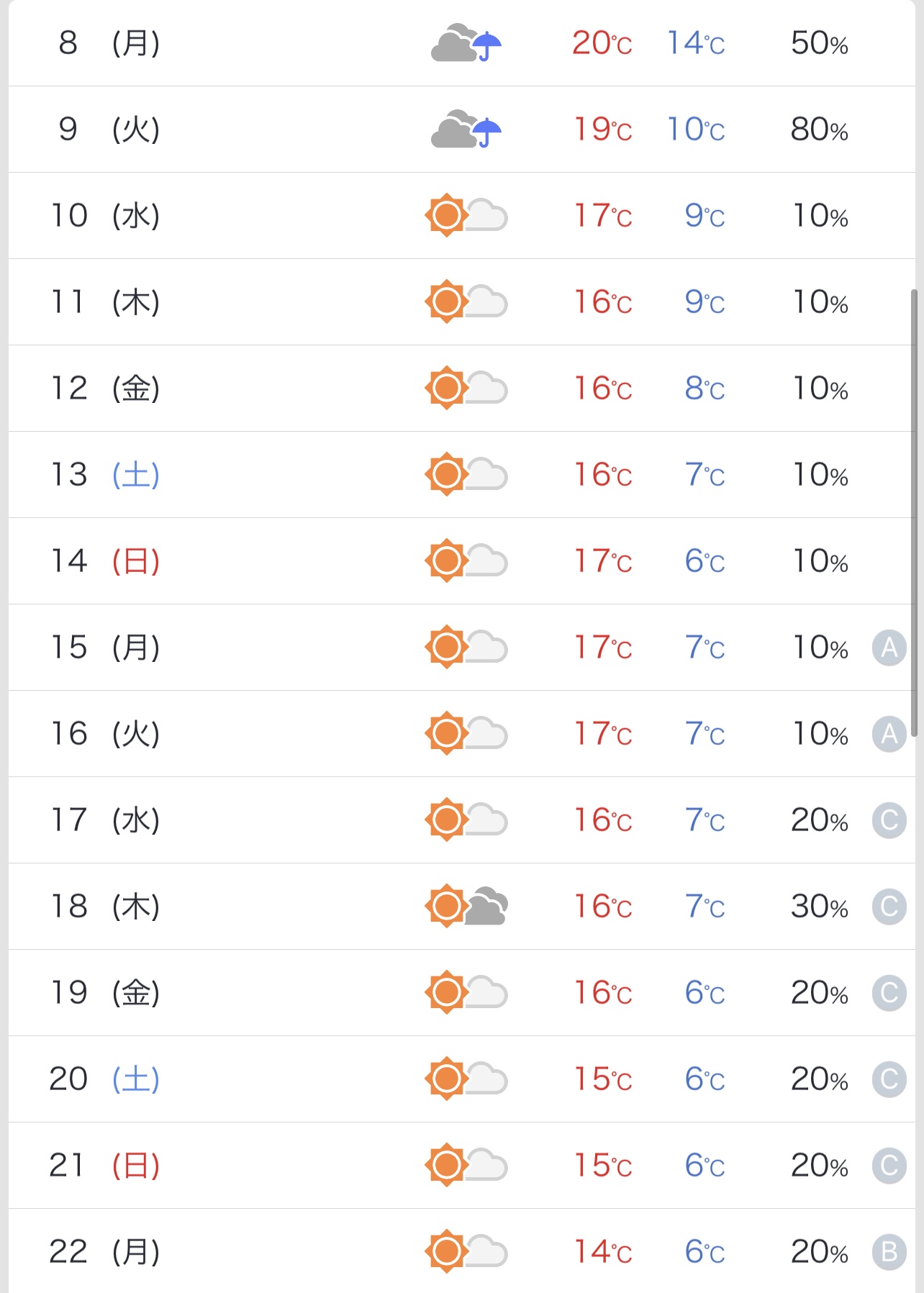Tap the 30% rain chance on the 18th
The height and width of the screenshot is (1293, 924).
point(819,907)
